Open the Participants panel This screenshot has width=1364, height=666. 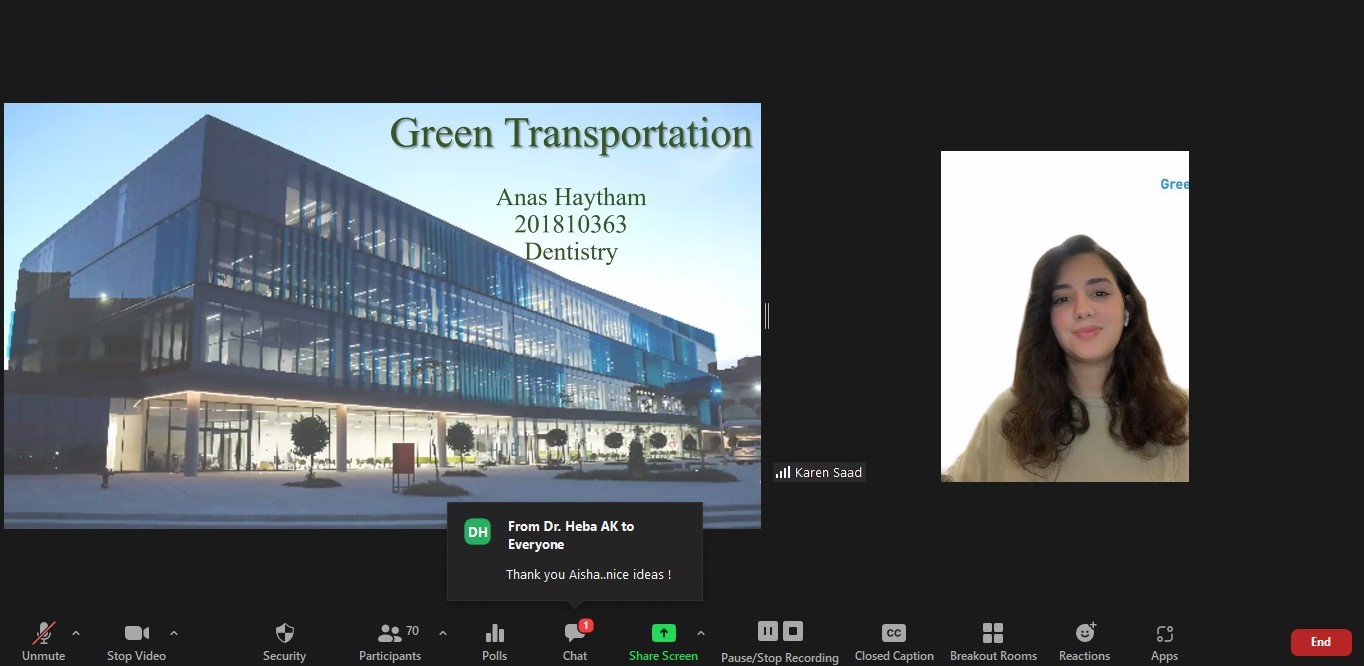pos(390,640)
